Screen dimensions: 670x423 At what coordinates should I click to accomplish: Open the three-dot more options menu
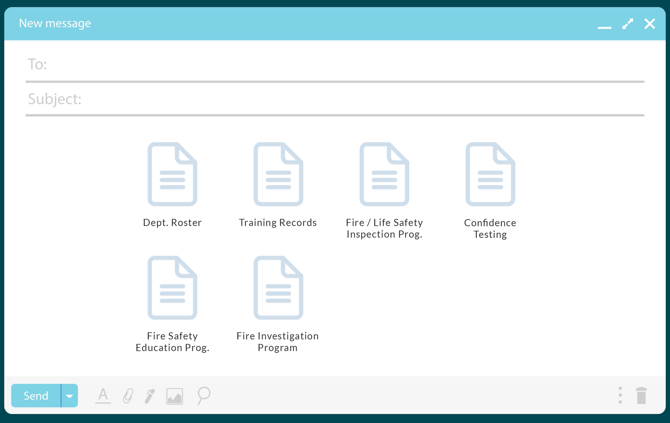pos(620,395)
